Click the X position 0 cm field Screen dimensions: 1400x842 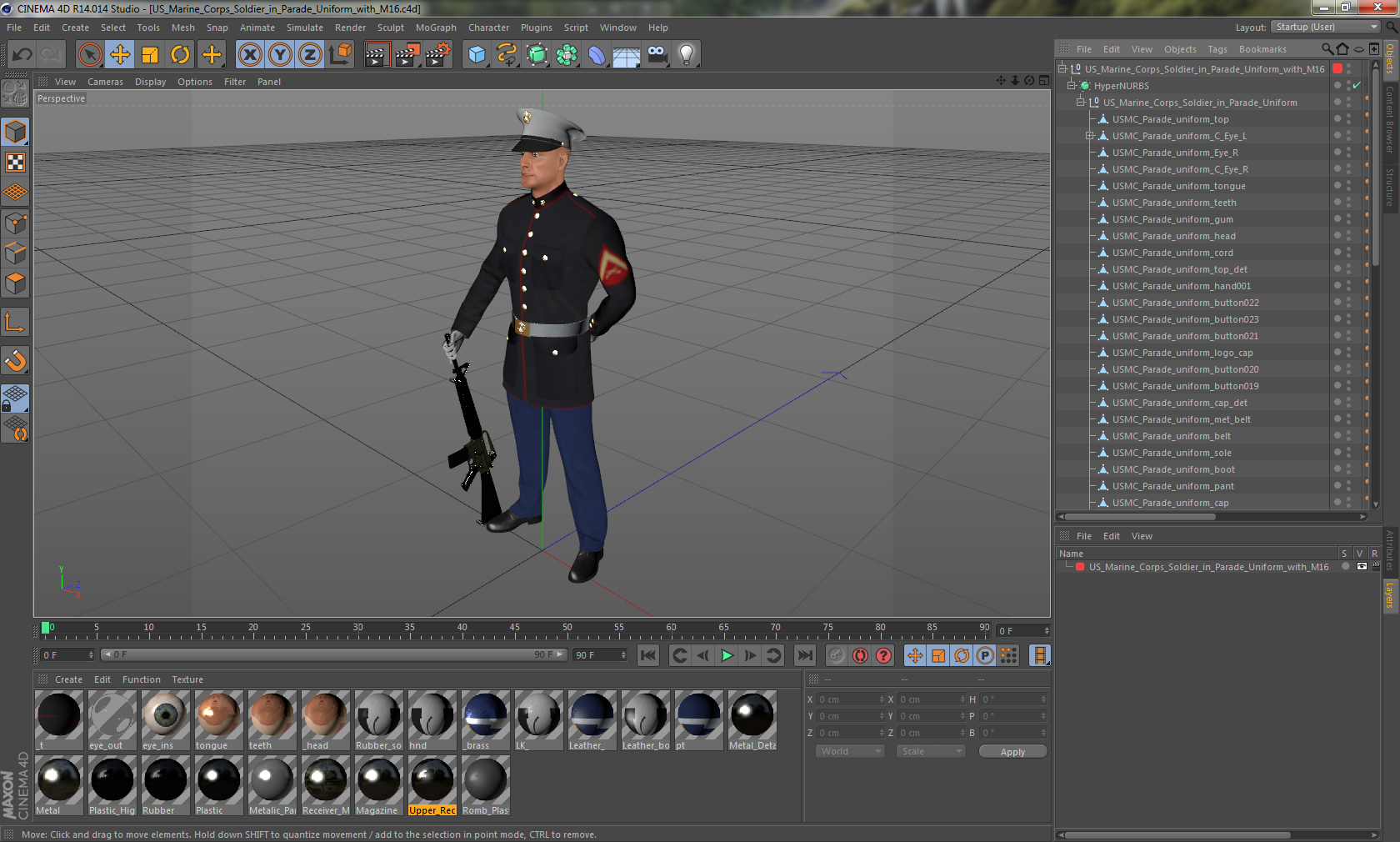tap(849, 699)
